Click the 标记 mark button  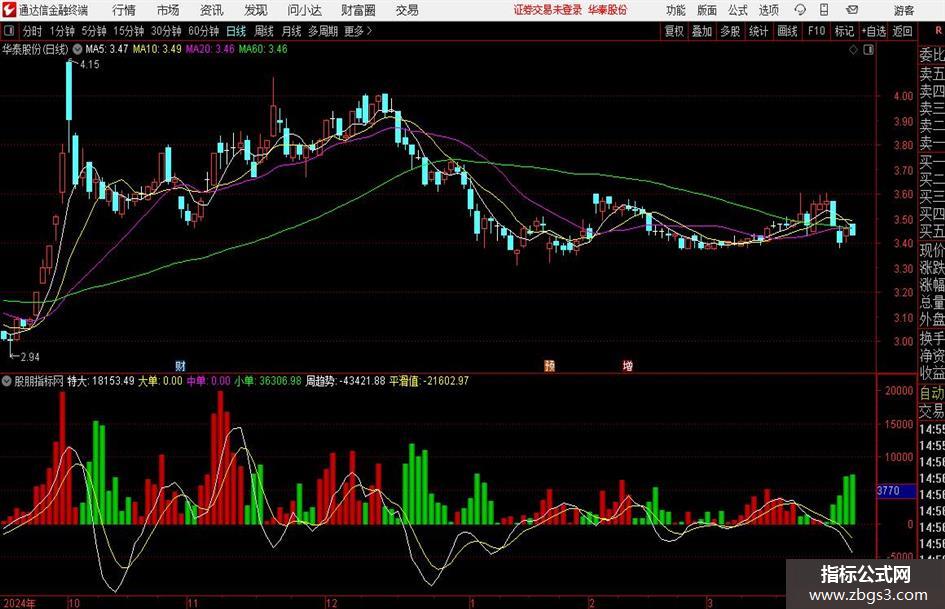[844, 31]
